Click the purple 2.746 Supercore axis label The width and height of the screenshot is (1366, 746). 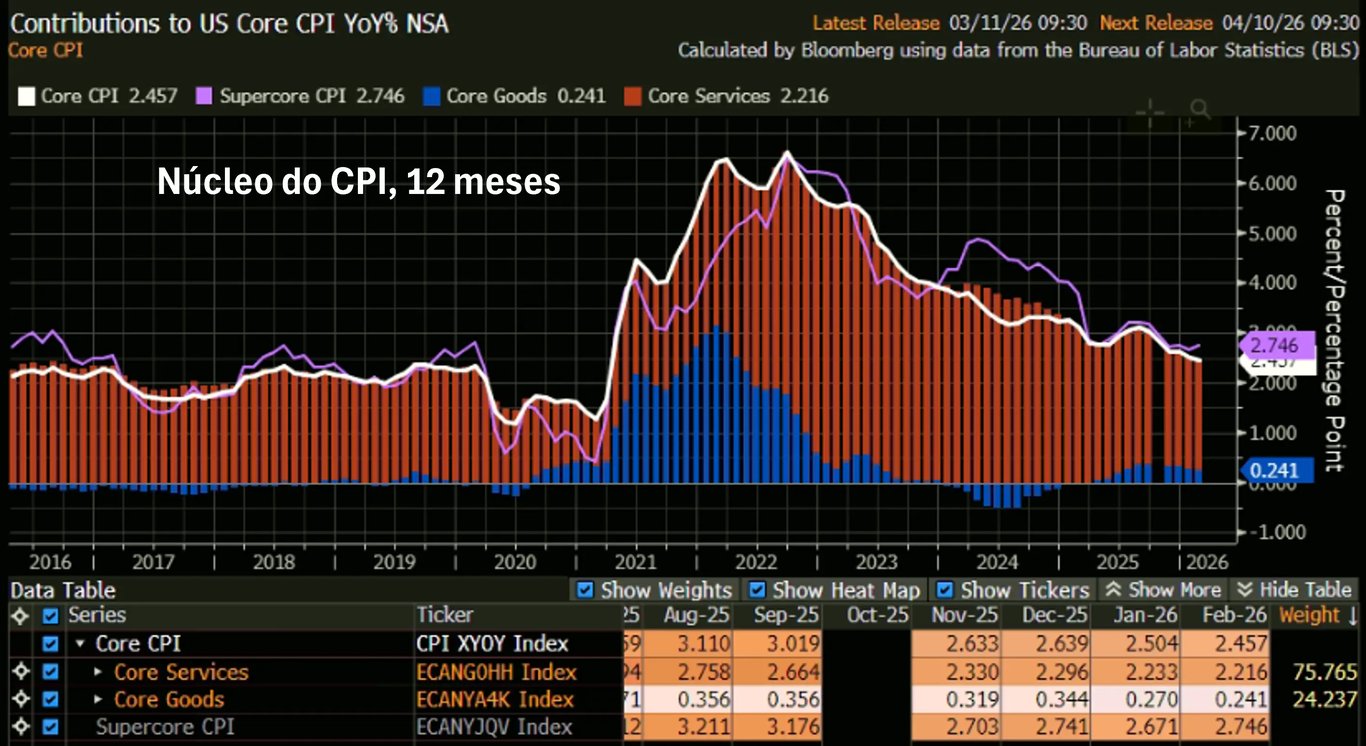pos(1273,346)
